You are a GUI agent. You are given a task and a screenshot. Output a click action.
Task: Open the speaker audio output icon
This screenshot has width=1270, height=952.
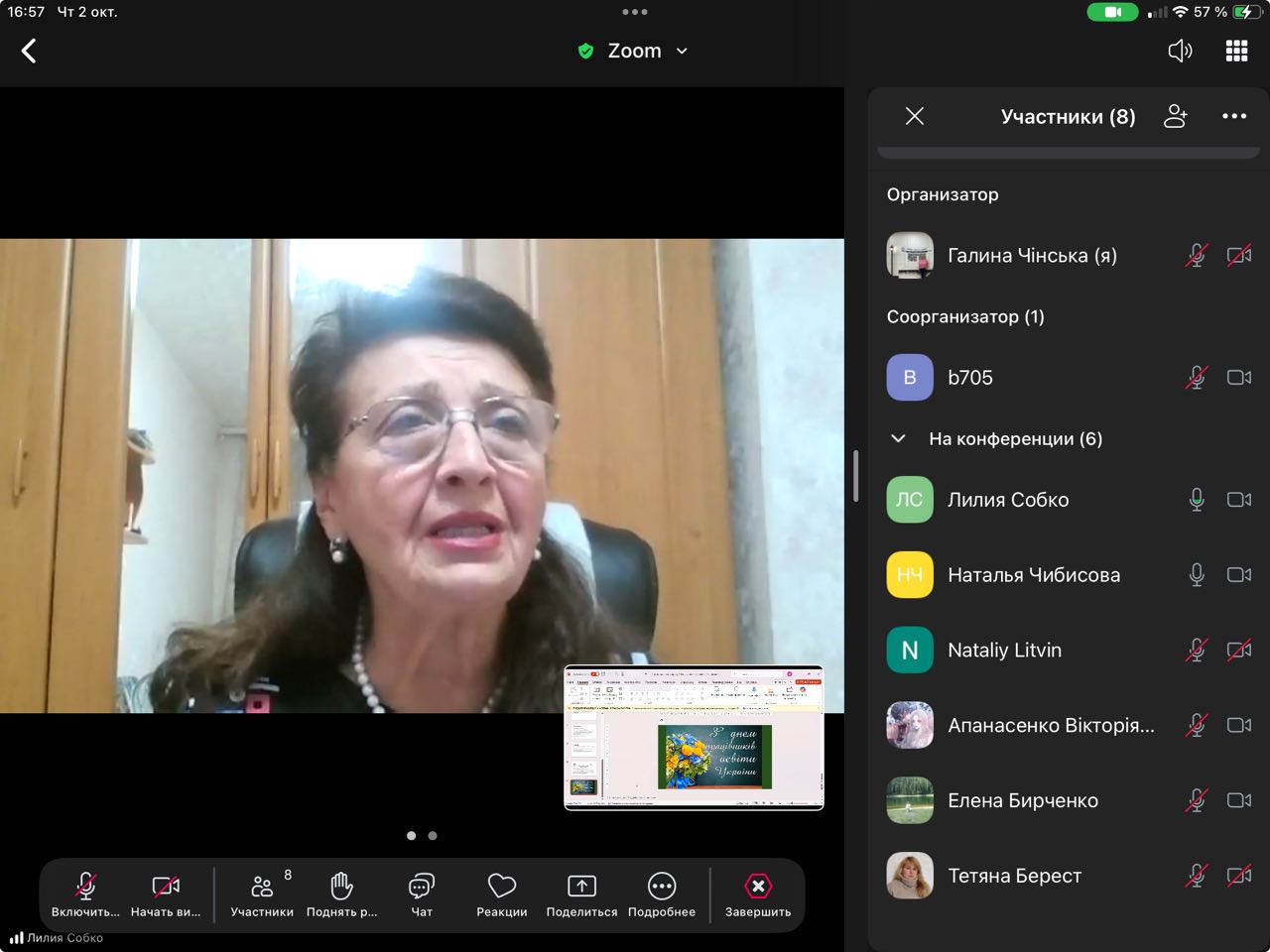click(1180, 51)
